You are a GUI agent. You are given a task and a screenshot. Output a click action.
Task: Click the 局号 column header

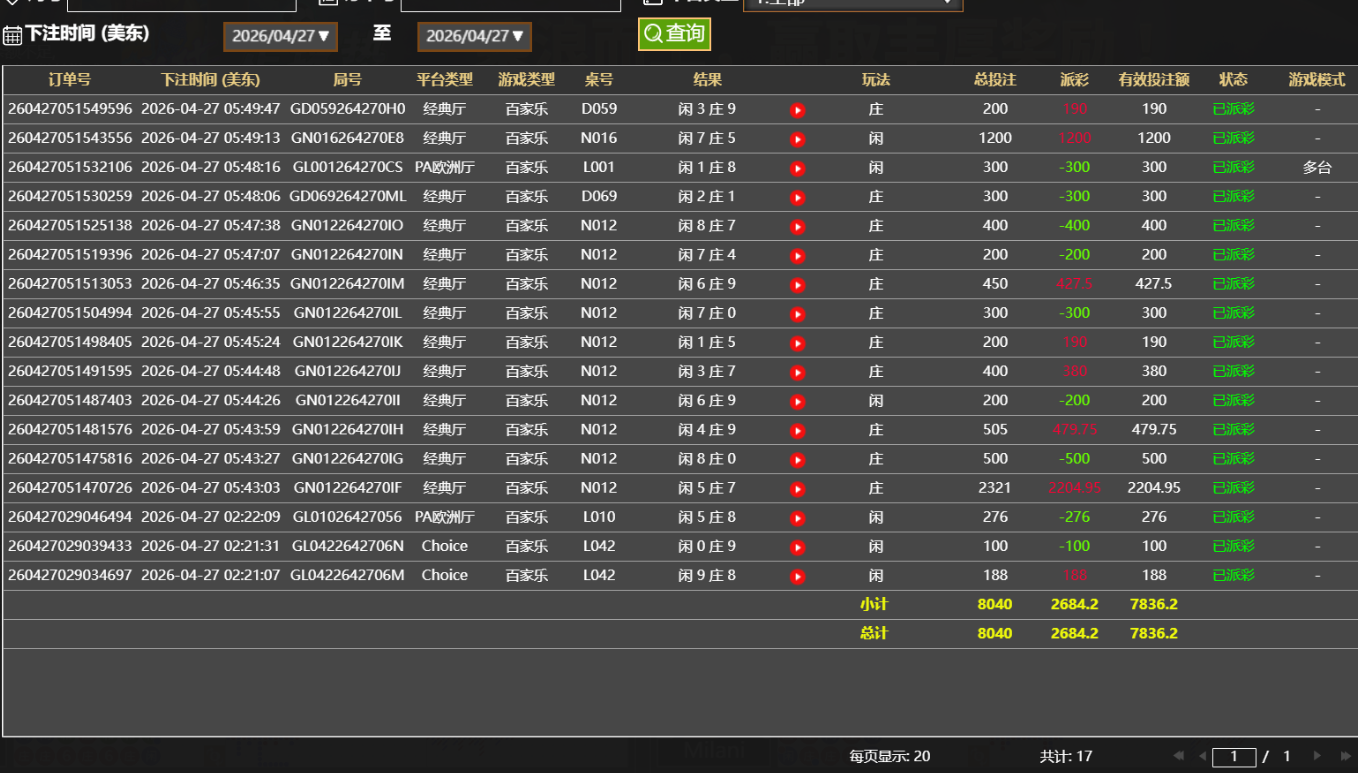[348, 80]
